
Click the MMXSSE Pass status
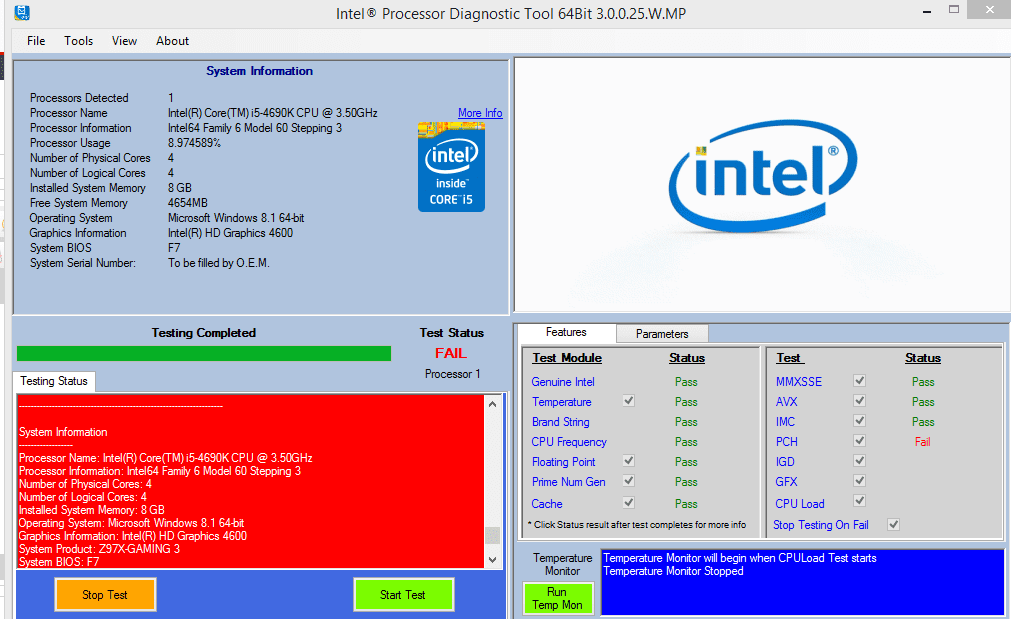[x=923, y=382]
